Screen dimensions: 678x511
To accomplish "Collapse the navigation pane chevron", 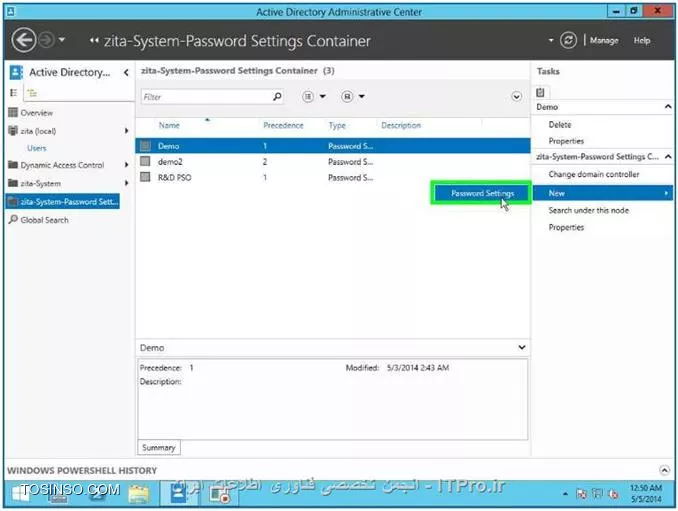I will (126, 72).
